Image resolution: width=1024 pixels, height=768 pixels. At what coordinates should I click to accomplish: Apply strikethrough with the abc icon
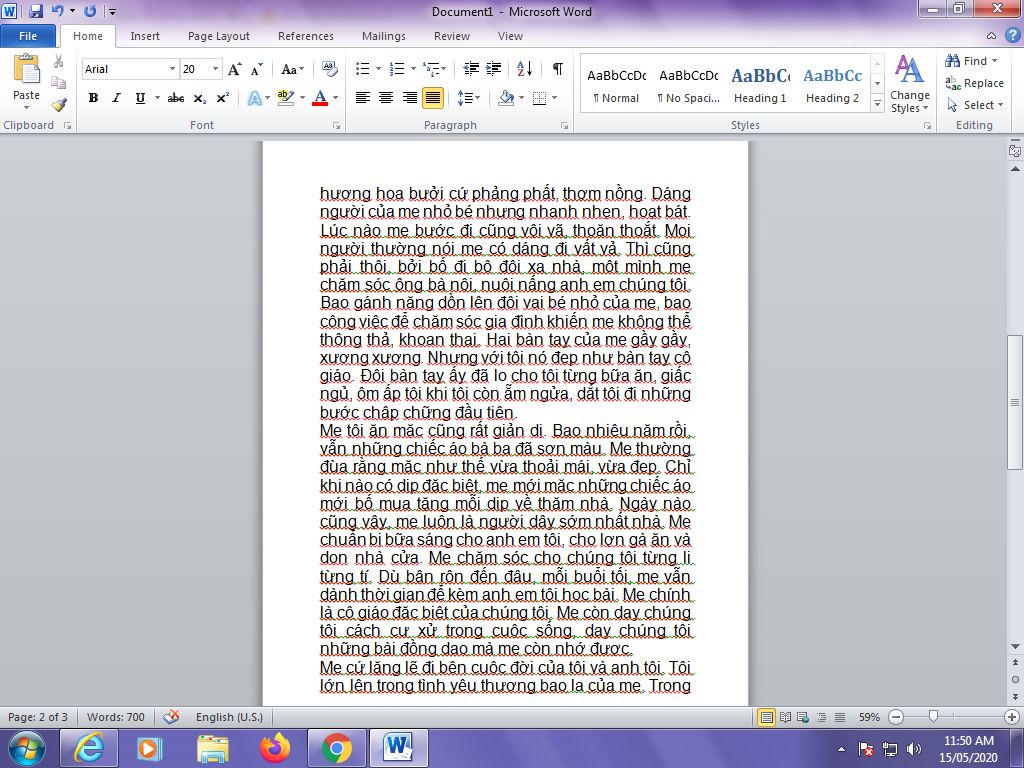coord(176,98)
